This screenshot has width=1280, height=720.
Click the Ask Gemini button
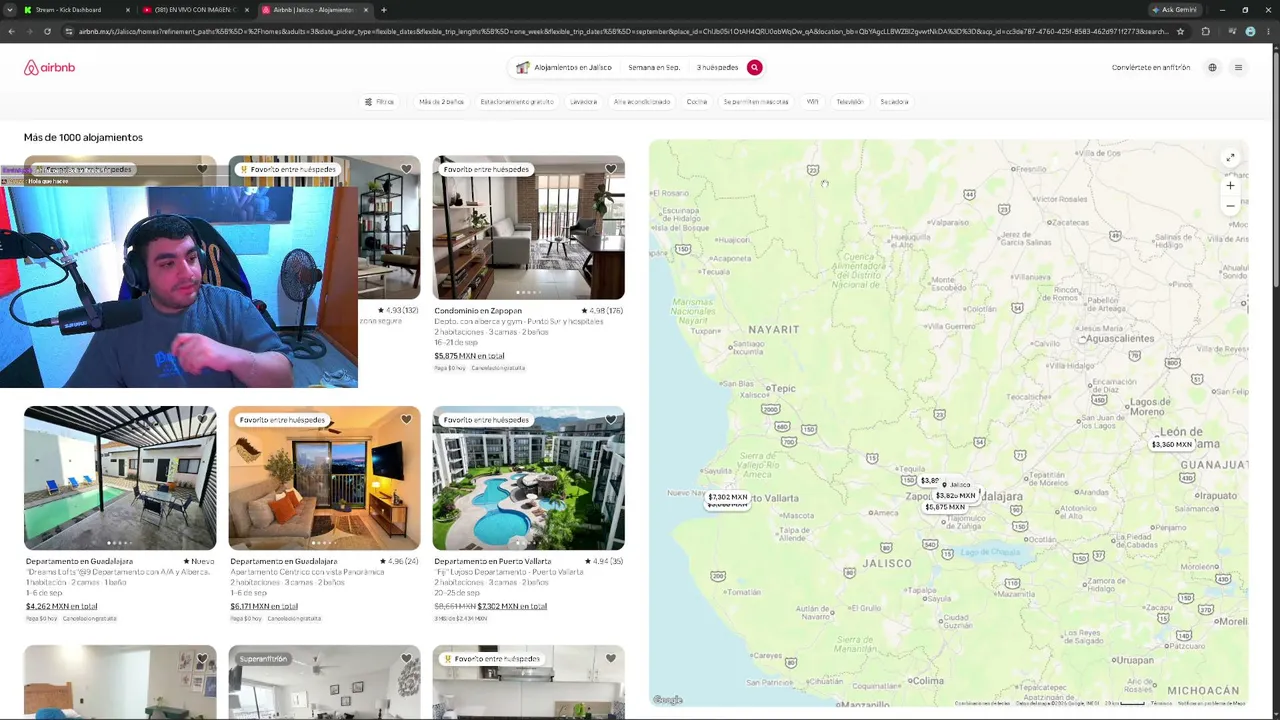[x=1175, y=10]
